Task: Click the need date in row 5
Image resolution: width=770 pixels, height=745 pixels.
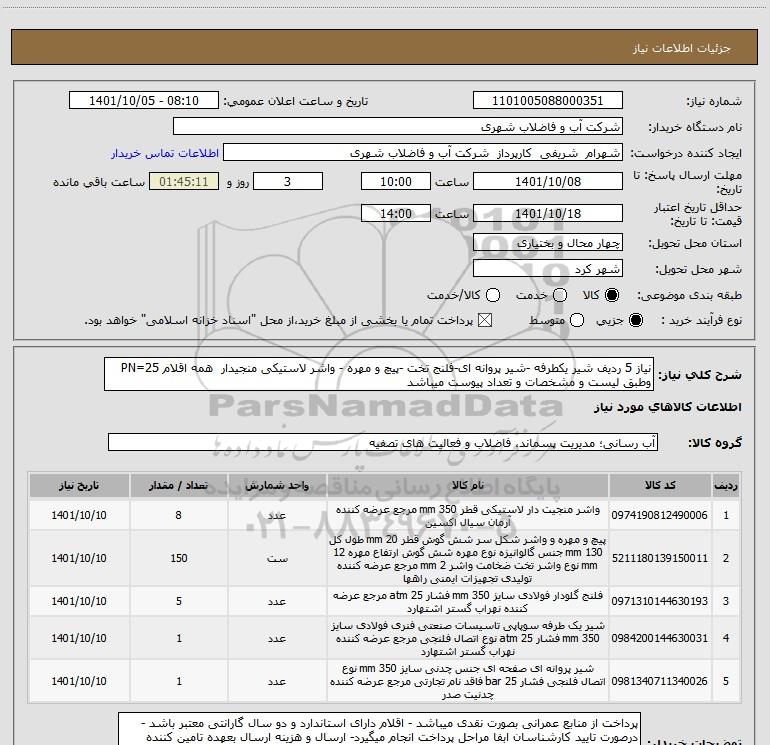Action: pyautogui.click(x=79, y=681)
